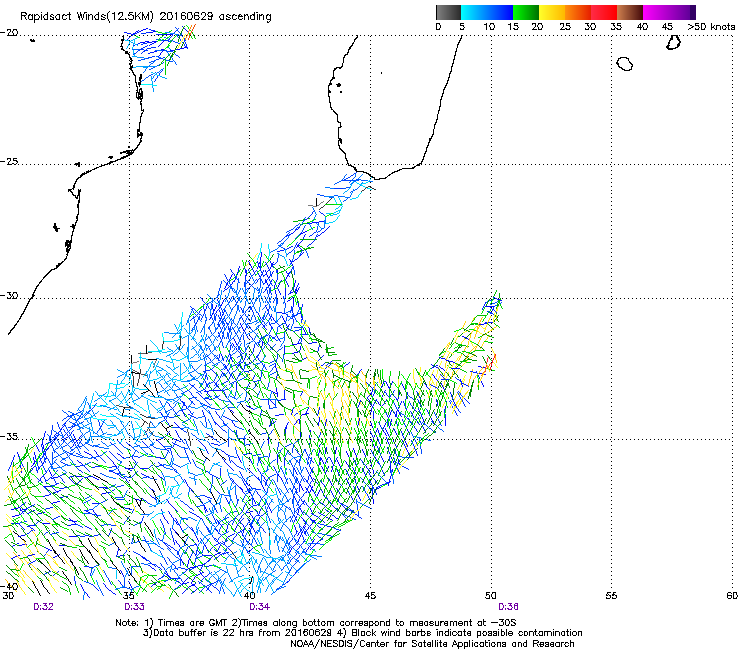Screen dimensions: 740x650
Task: Click the blue 10-15 knots legend segment
Action: pos(500,12)
